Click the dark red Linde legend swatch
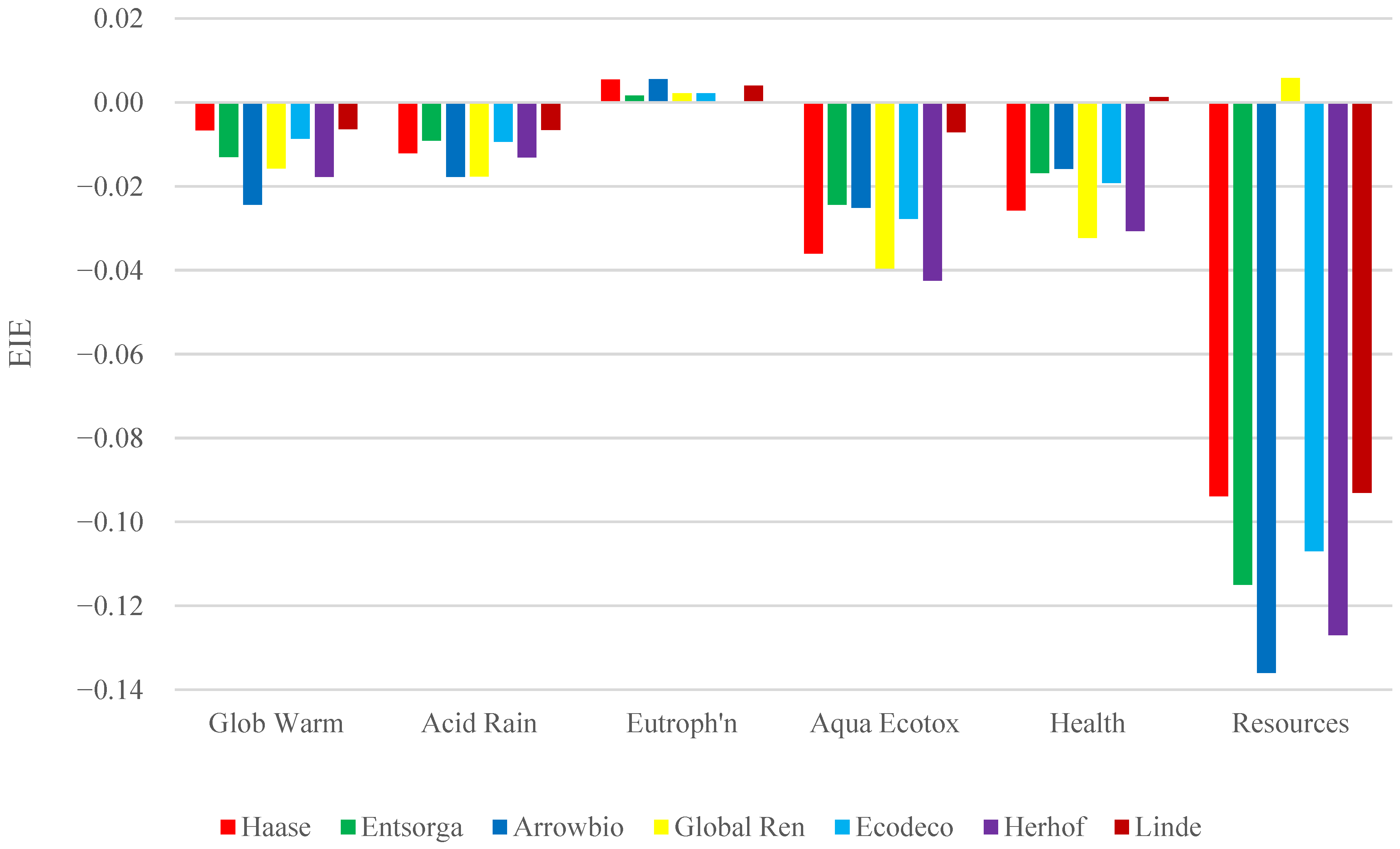The image size is (1400, 849). (x=1121, y=827)
